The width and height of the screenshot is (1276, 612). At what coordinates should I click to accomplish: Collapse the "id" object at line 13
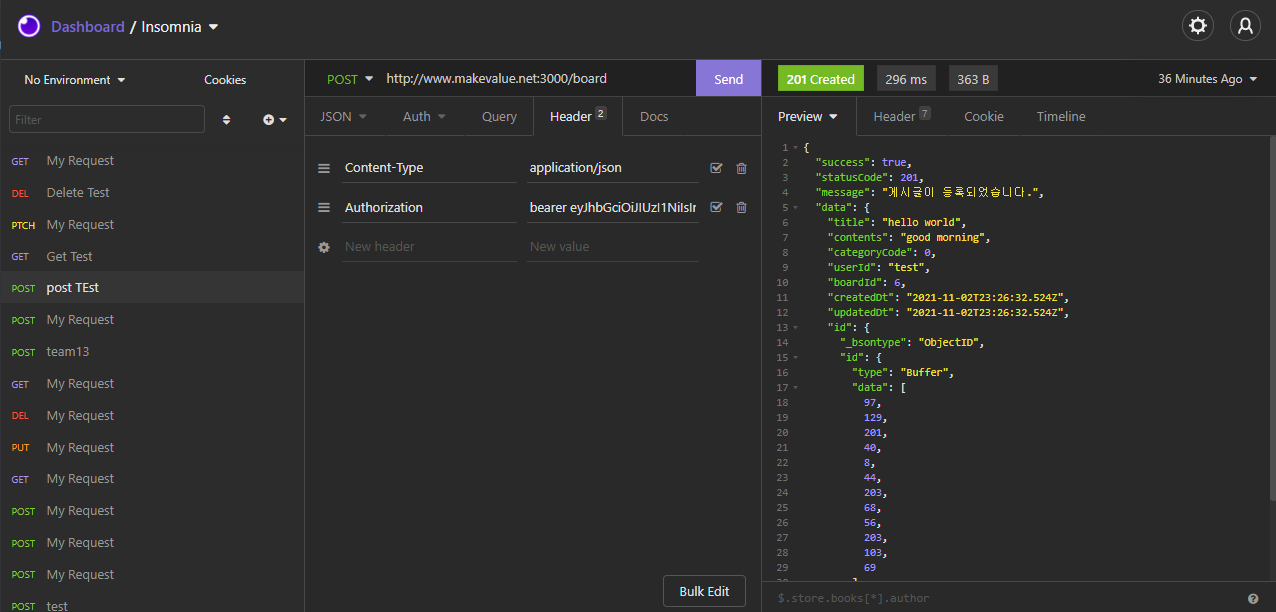[x=795, y=327]
